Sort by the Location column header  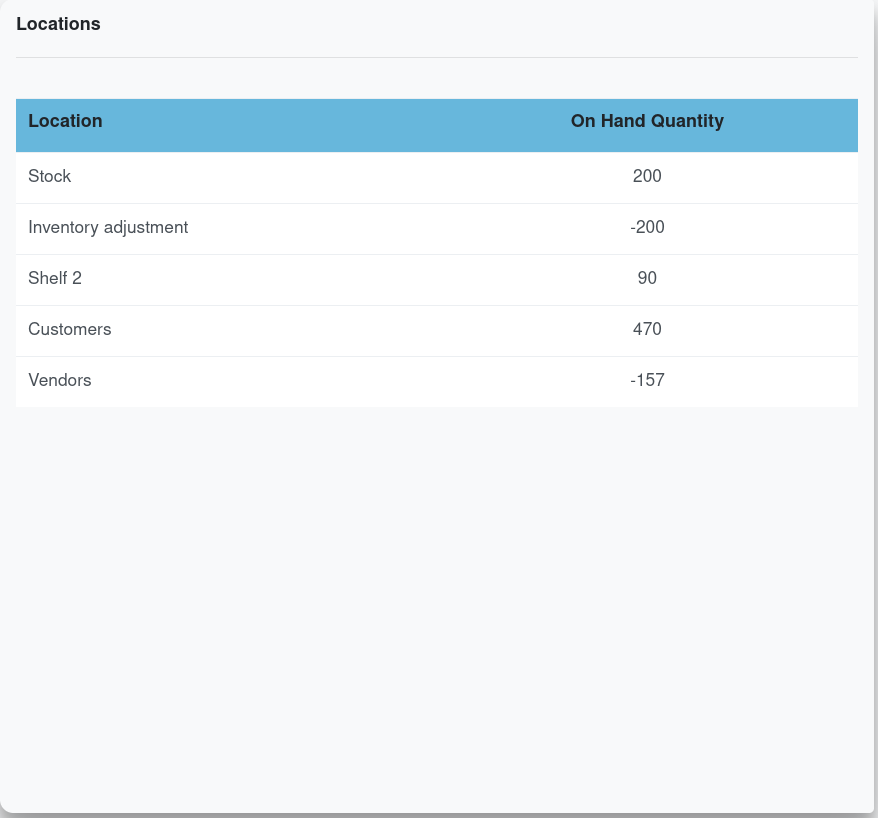65,121
